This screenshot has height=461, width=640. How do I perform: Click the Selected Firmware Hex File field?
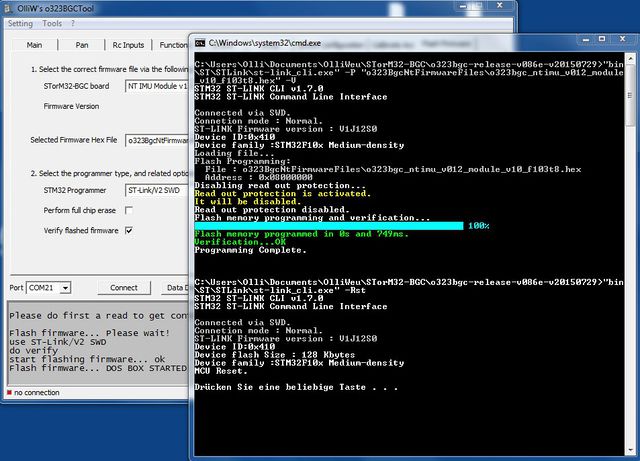click(x=158, y=141)
